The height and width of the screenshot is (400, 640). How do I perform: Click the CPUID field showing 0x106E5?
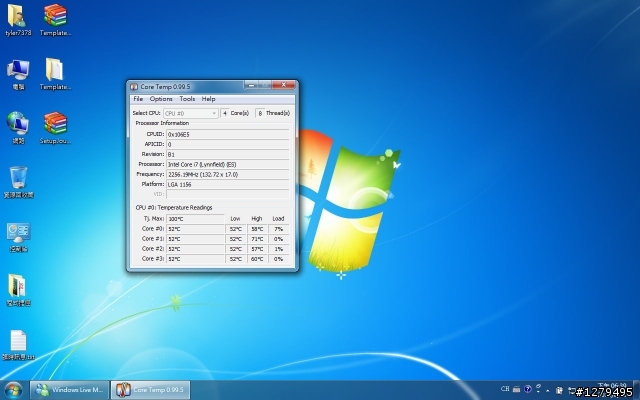click(x=228, y=134)
